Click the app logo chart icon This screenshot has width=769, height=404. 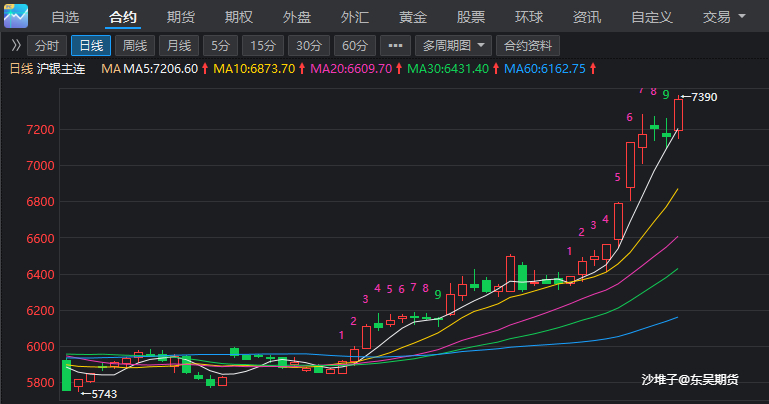point(16,16)
